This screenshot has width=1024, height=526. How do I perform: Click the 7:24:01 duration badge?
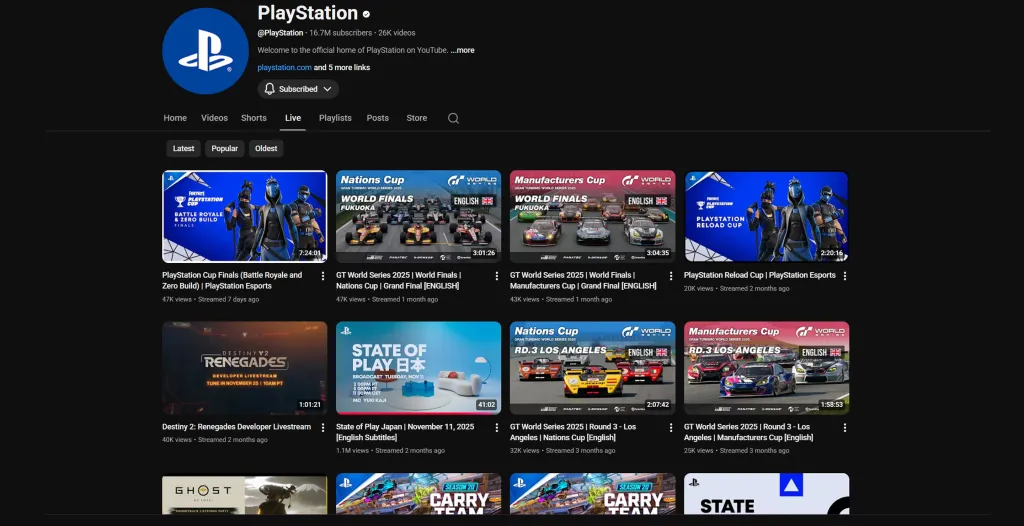[310, 253]
